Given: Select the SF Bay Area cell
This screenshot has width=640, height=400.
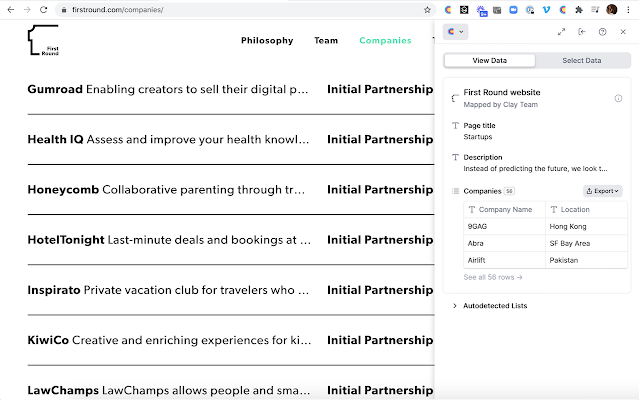Looking at the screenshot, I should tap(586, 243).
